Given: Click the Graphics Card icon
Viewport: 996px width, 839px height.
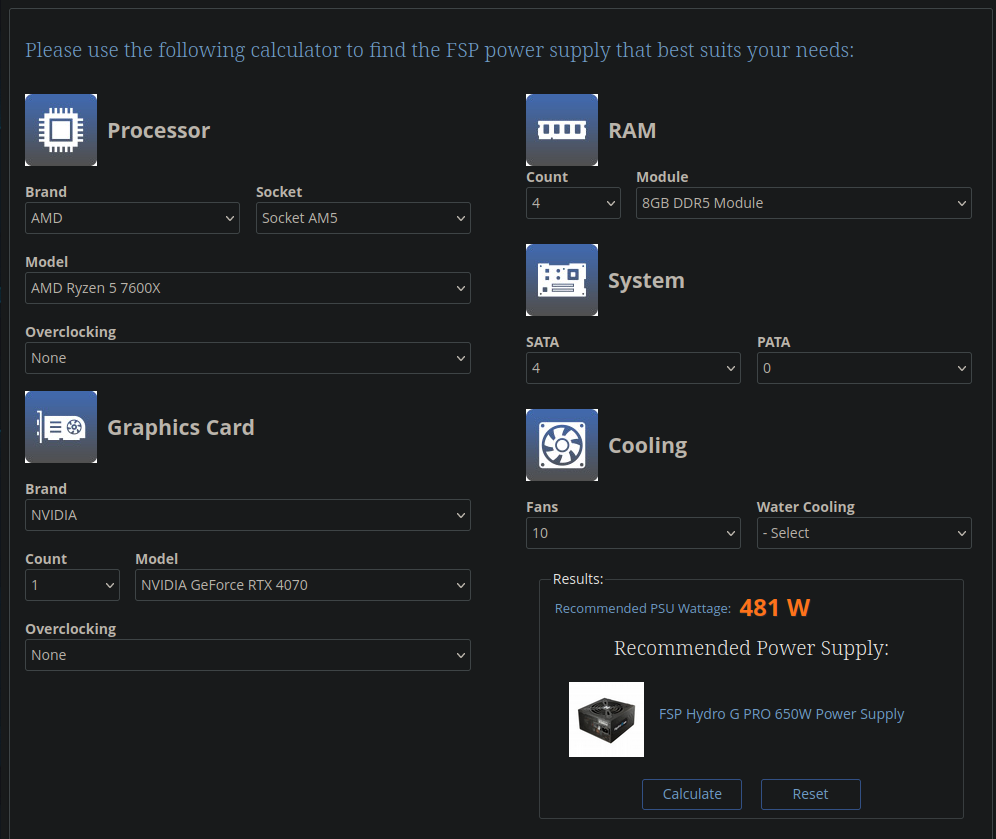Looking at the screenshot, I should click(x=61, y=427).
